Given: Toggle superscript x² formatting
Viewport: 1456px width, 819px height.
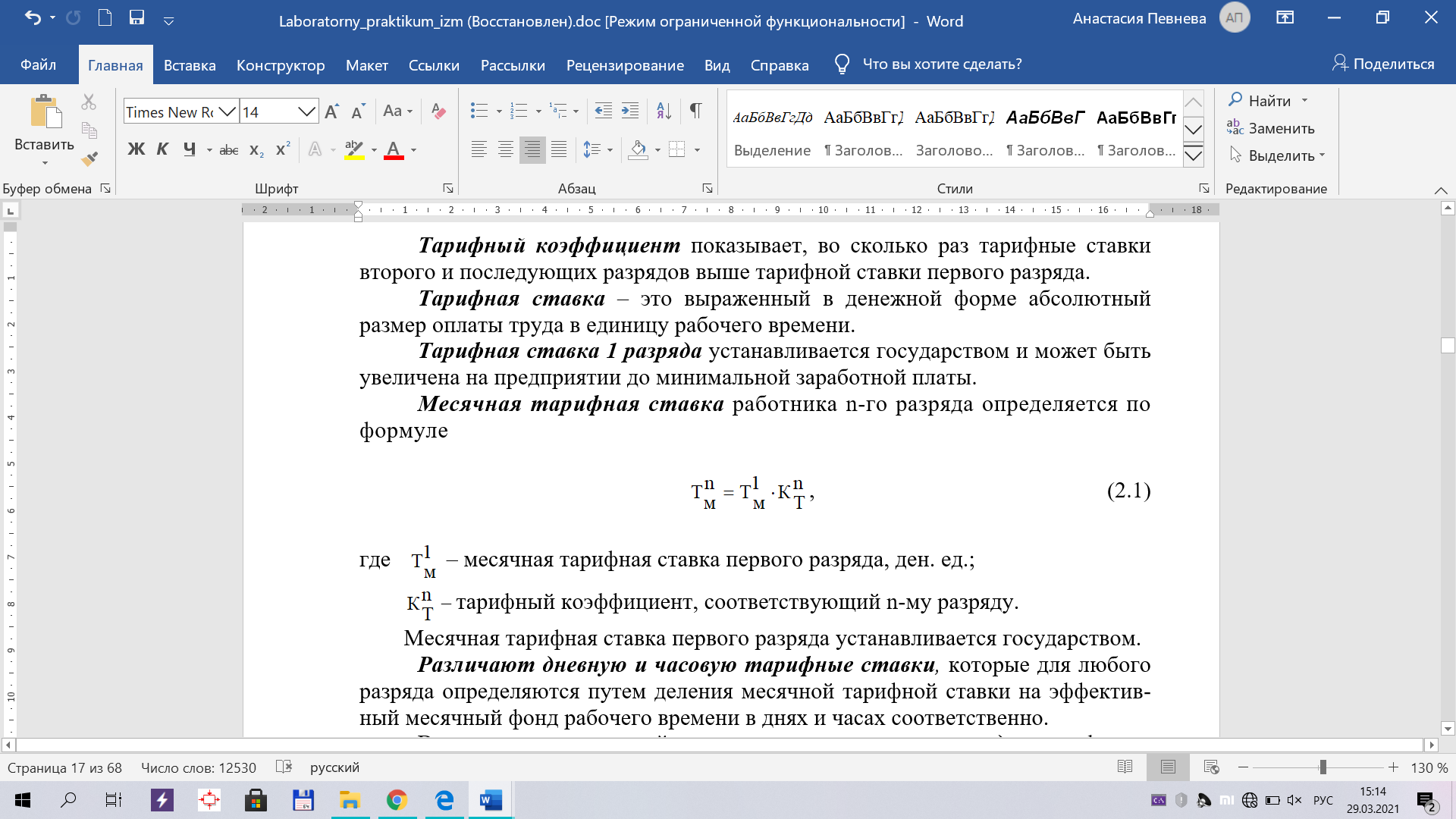Looking at the screenshot, I should click(x=283, y=149).
